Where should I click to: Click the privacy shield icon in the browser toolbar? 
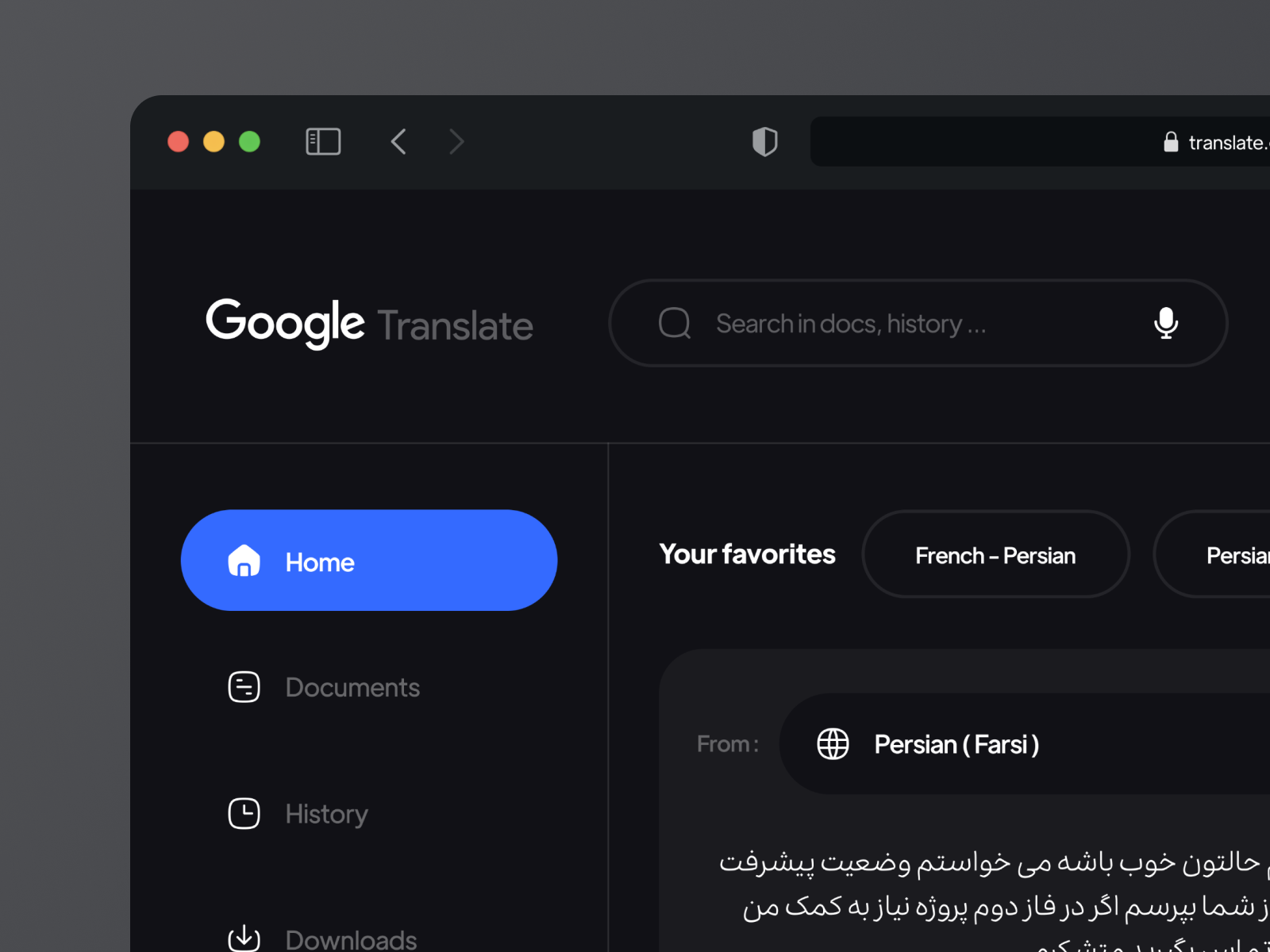coord(764,141)
